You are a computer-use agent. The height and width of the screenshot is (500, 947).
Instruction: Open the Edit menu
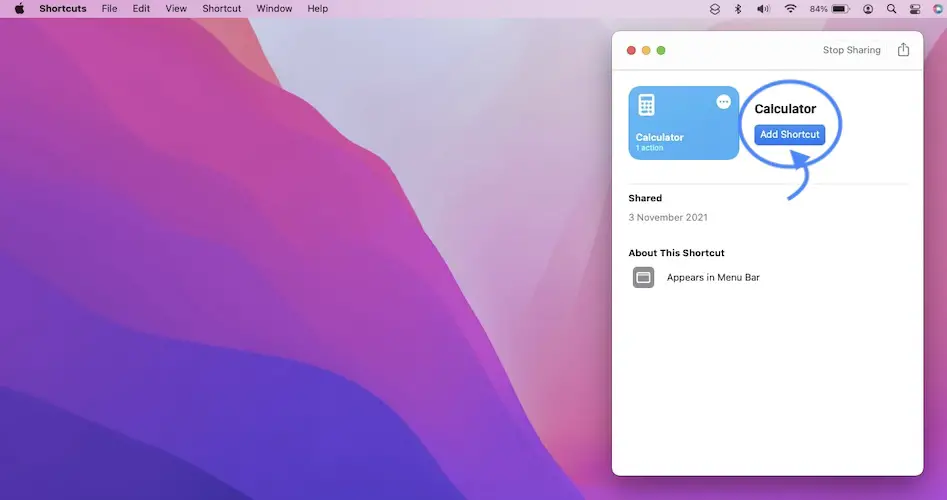(141, 9)
